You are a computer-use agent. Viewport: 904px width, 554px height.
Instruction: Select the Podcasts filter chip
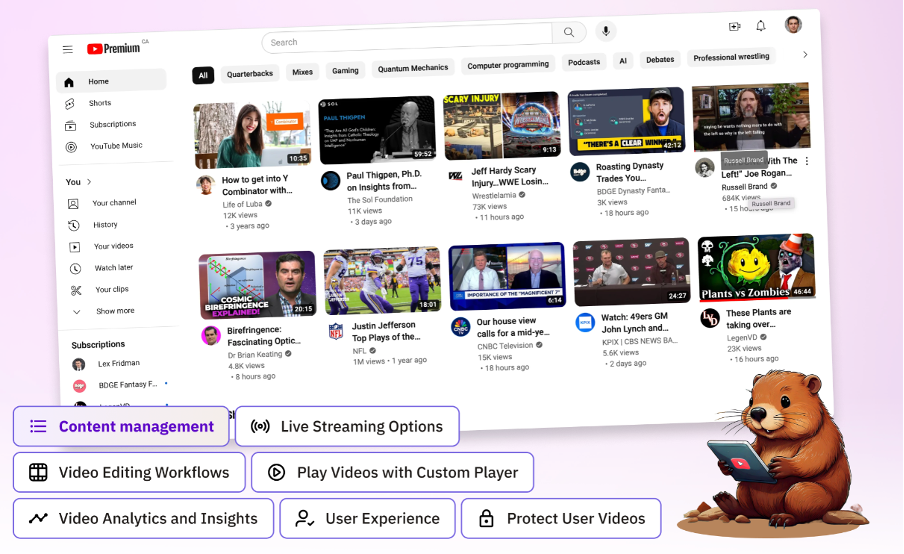click(584, 62)
